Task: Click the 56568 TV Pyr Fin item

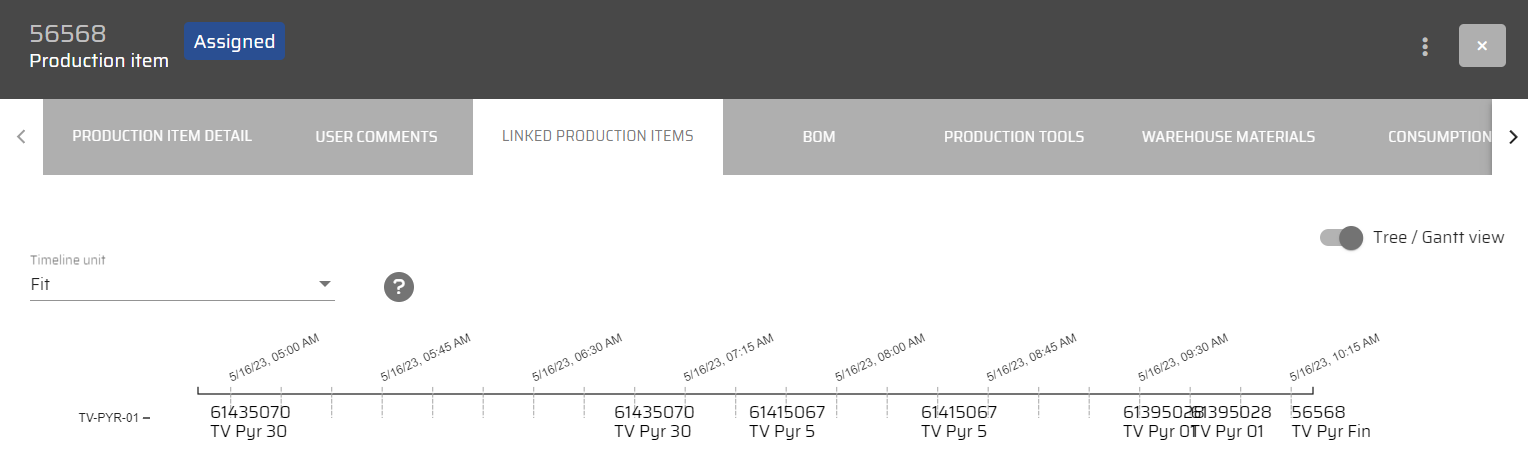Action: pyautogui.click(x=1330, y=421)
